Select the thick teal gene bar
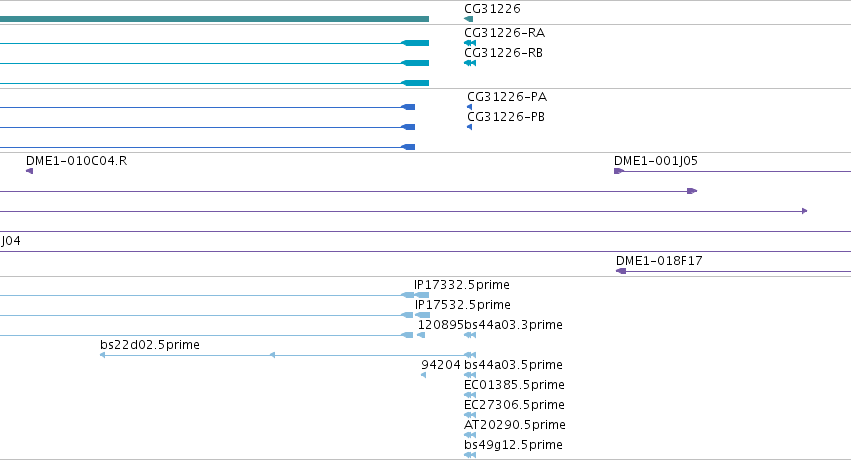The height and width of the screenshot is (460, 851). pyautogui.click(x=214, y=19)
